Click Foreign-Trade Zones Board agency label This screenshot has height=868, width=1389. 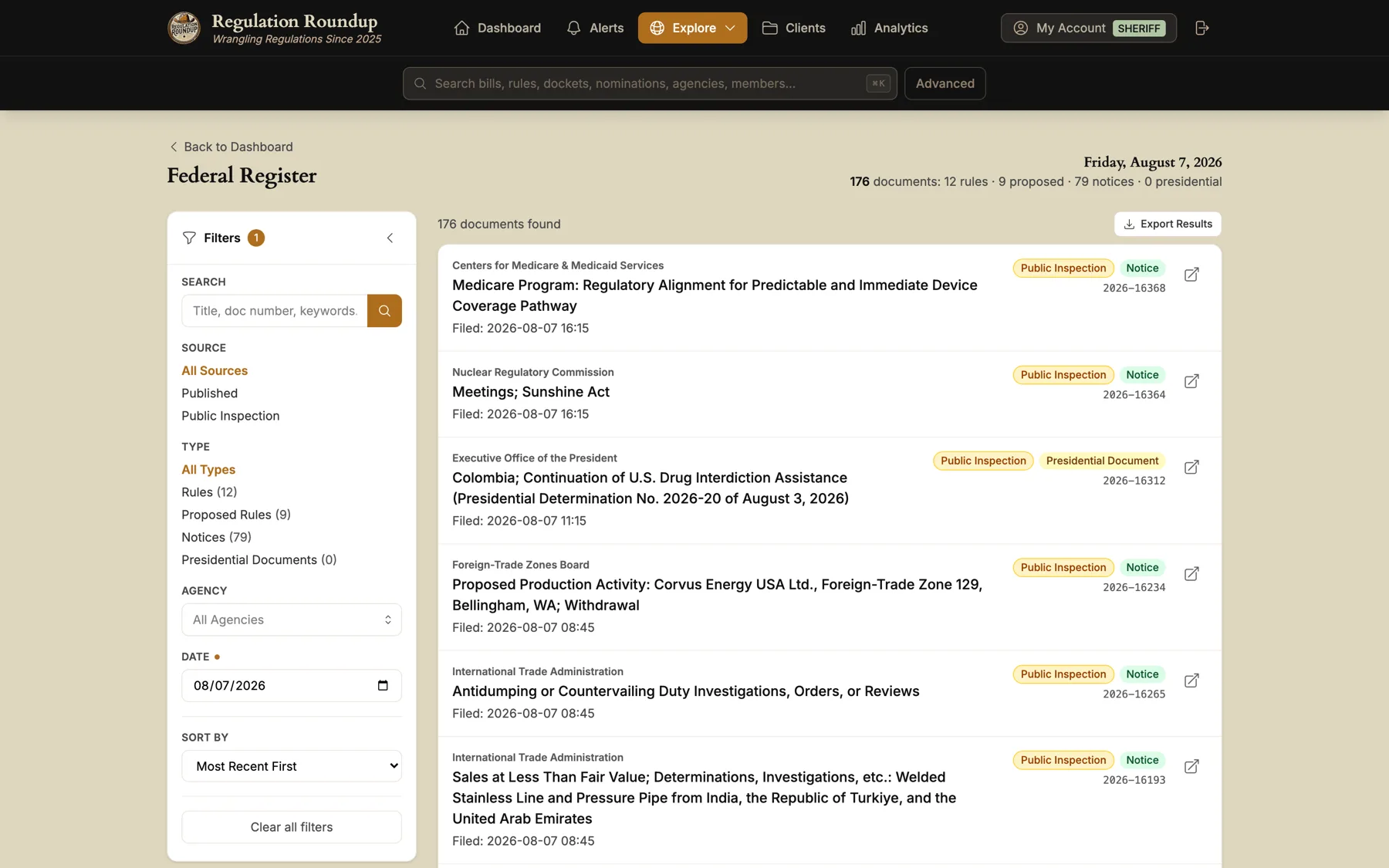tap(520, 565)
